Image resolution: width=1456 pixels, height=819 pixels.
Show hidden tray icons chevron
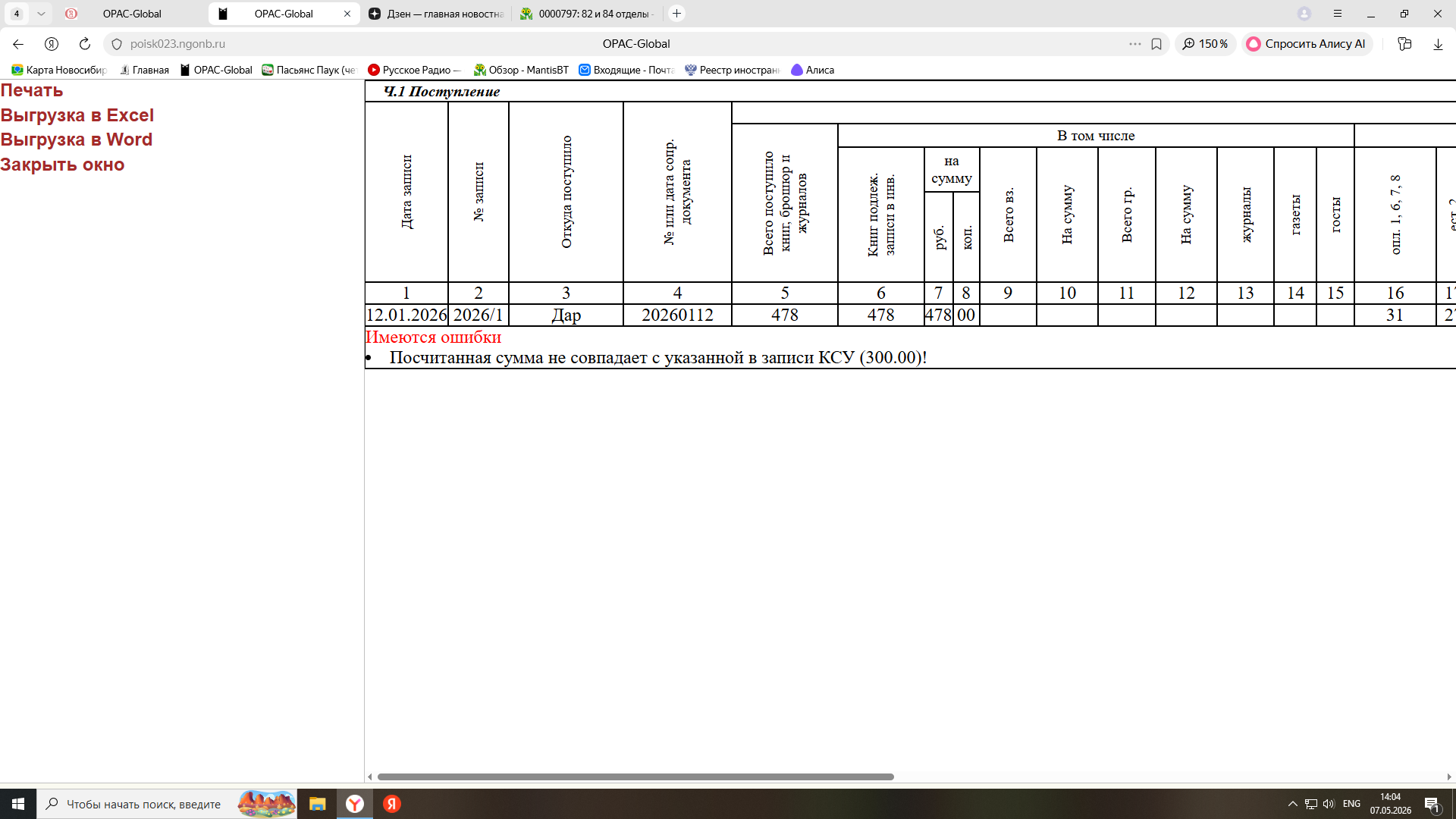click(1293, 804)
